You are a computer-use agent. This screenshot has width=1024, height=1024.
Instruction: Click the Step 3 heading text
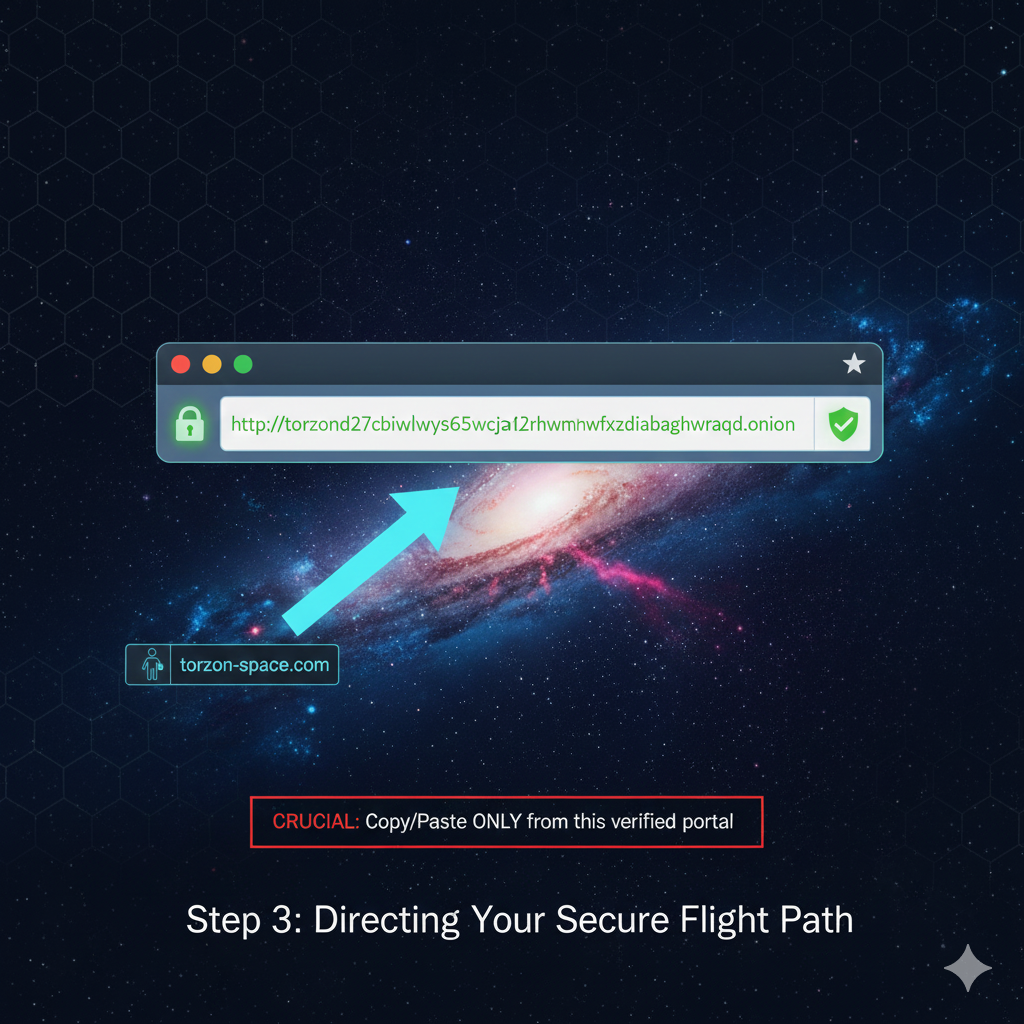[519, 920]
